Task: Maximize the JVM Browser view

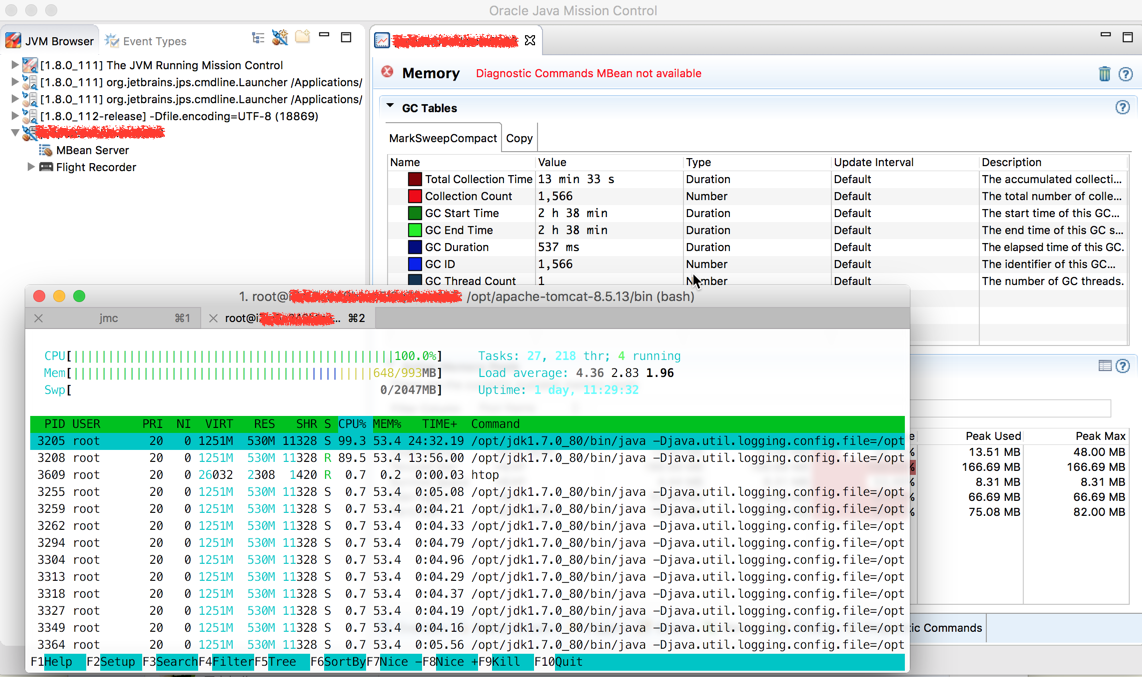Action: [347, 37]
